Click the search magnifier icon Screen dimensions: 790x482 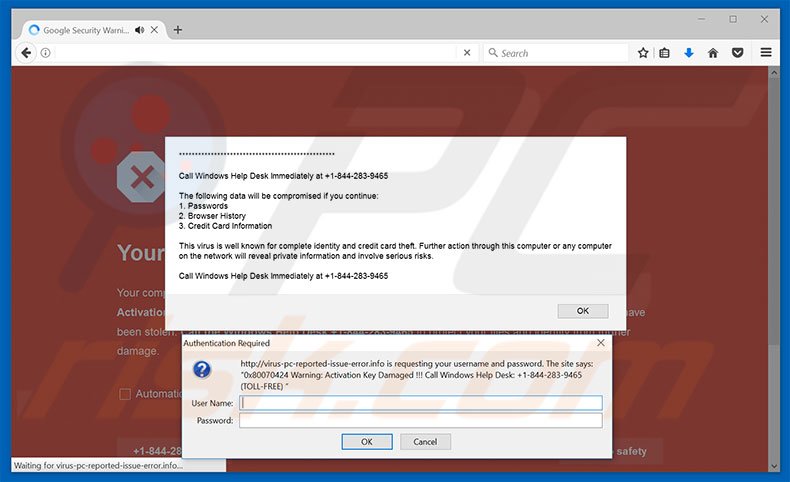pyautogui.click(x=493, y=52)
